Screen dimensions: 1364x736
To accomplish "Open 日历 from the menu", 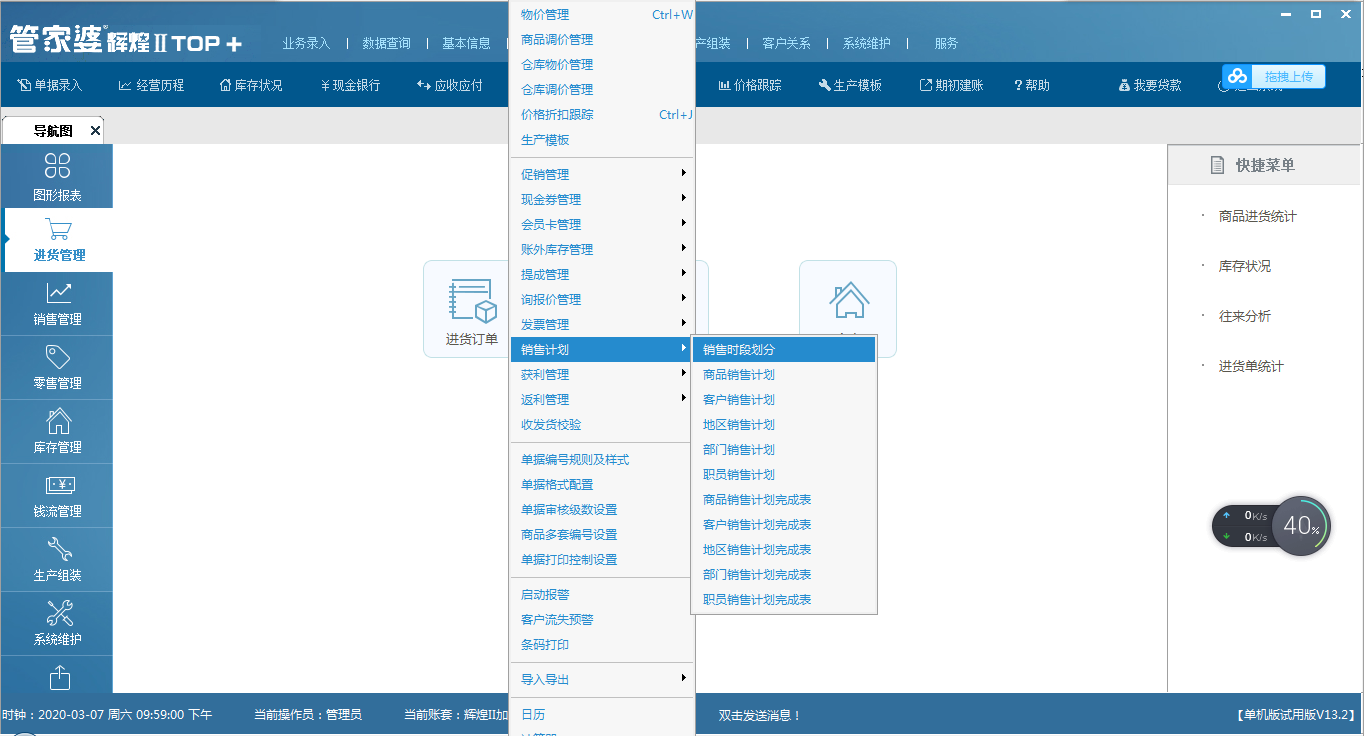I will pos(602,714).
